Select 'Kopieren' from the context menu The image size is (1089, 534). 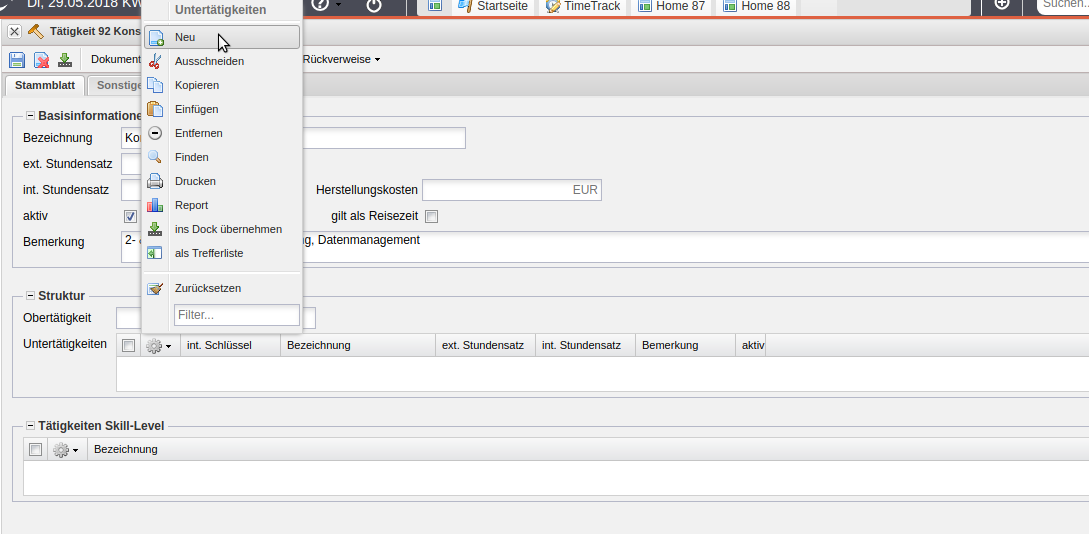(197, 85)
